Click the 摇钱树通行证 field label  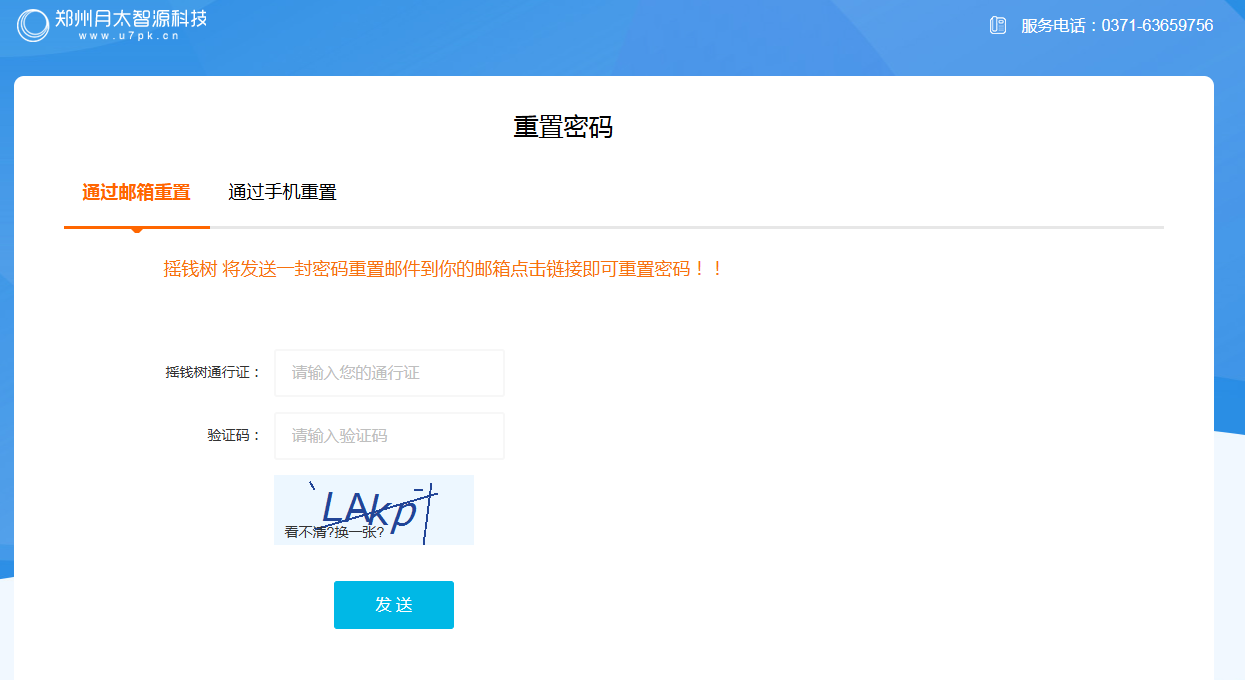point(212,373)
